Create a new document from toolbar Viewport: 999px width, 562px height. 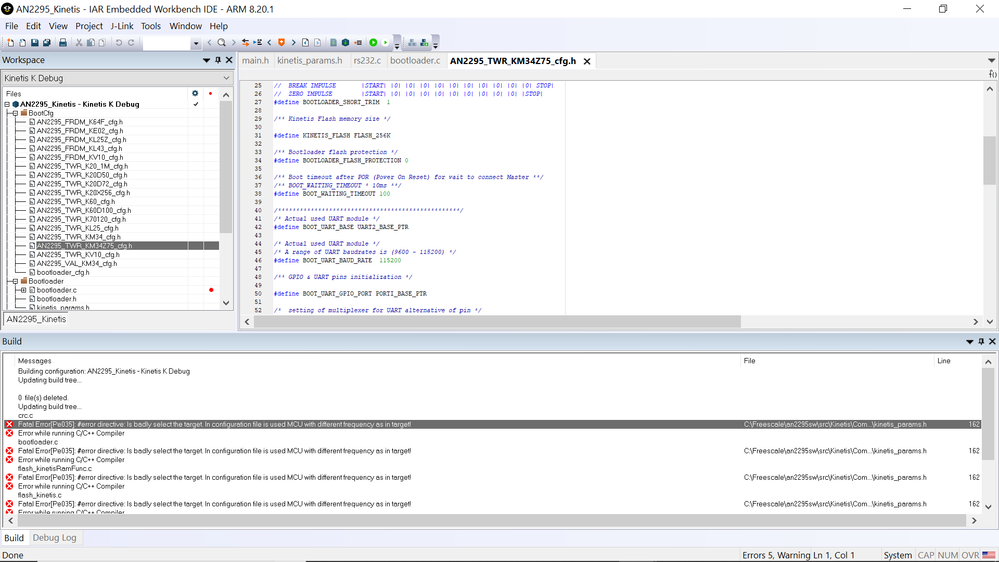click(x=10, y=43)
